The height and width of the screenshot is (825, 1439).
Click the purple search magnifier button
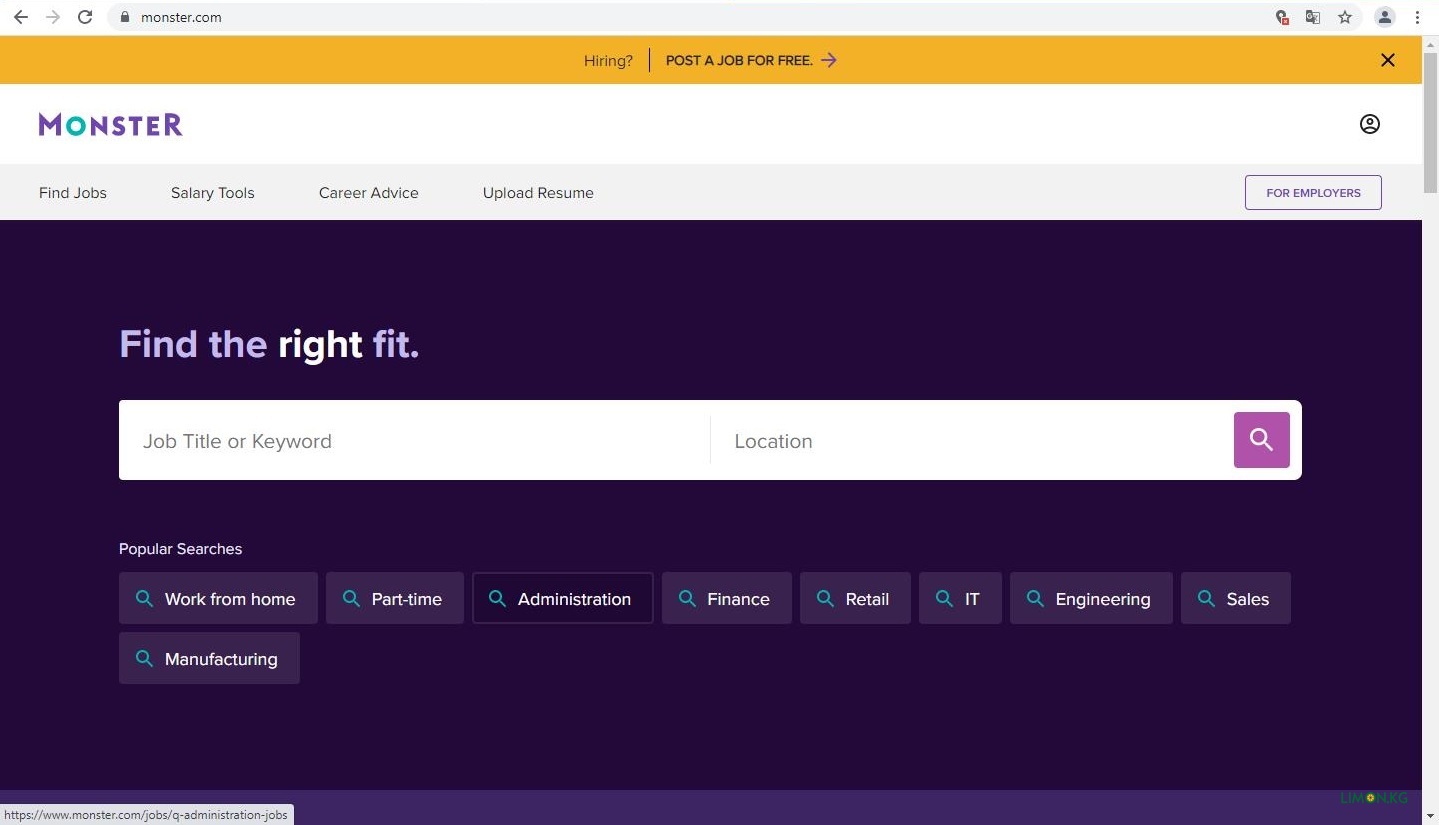(1262, 440)
